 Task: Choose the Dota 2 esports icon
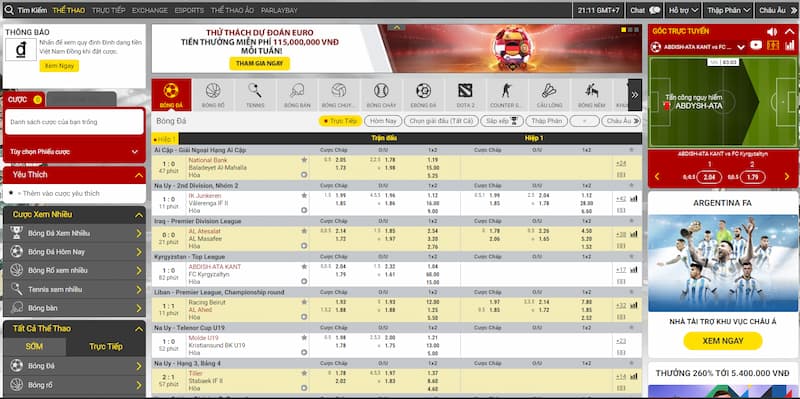pyautogui.click(x=465, y=95)
